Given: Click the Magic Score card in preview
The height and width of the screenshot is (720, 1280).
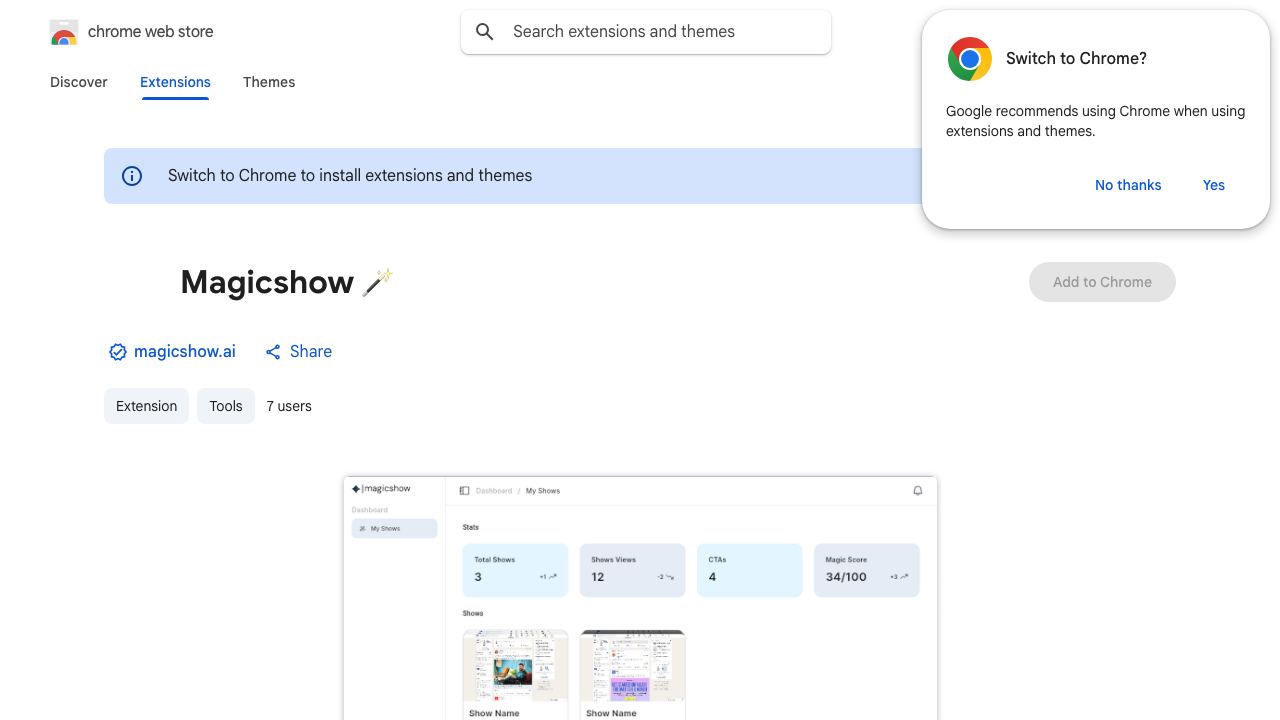Looking at the screenshot, I should pos(866,570).
